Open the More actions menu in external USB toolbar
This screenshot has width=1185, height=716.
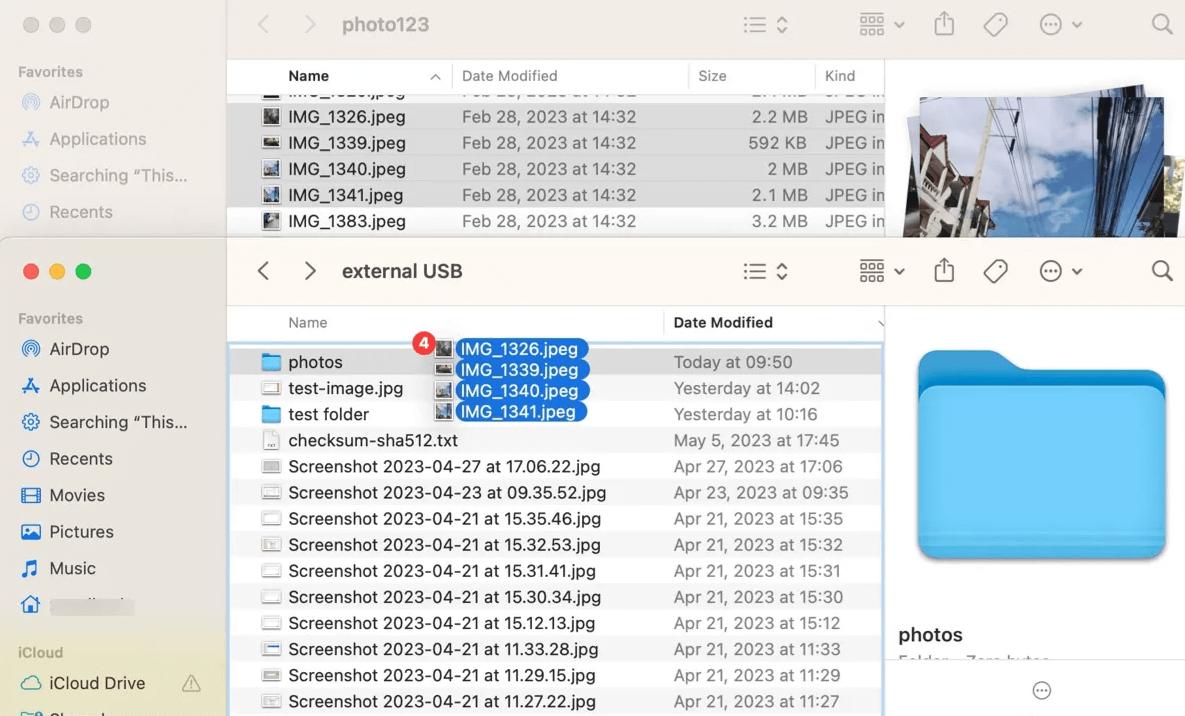click(1060, 271)
